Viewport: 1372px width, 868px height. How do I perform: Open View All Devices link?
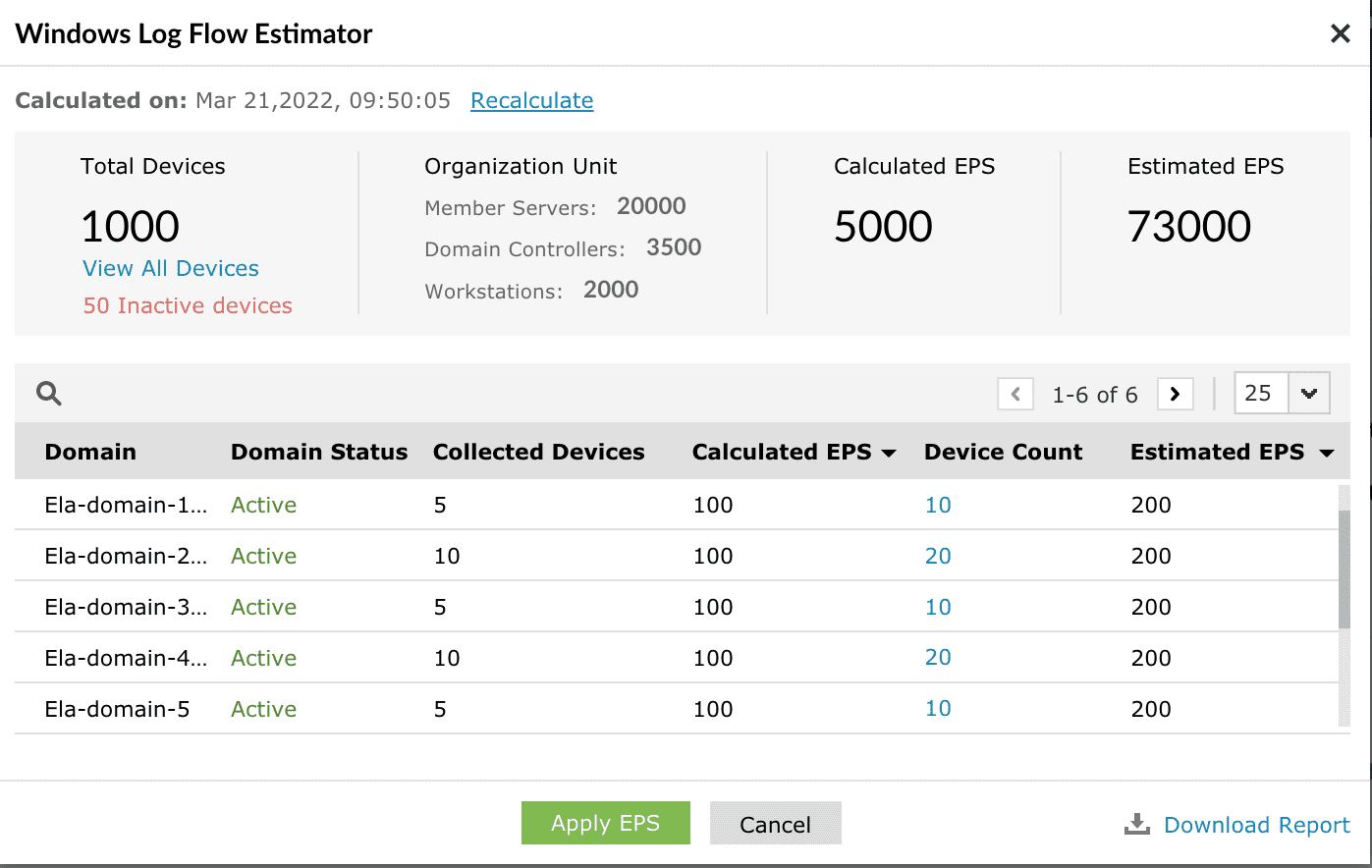(171, 268)
